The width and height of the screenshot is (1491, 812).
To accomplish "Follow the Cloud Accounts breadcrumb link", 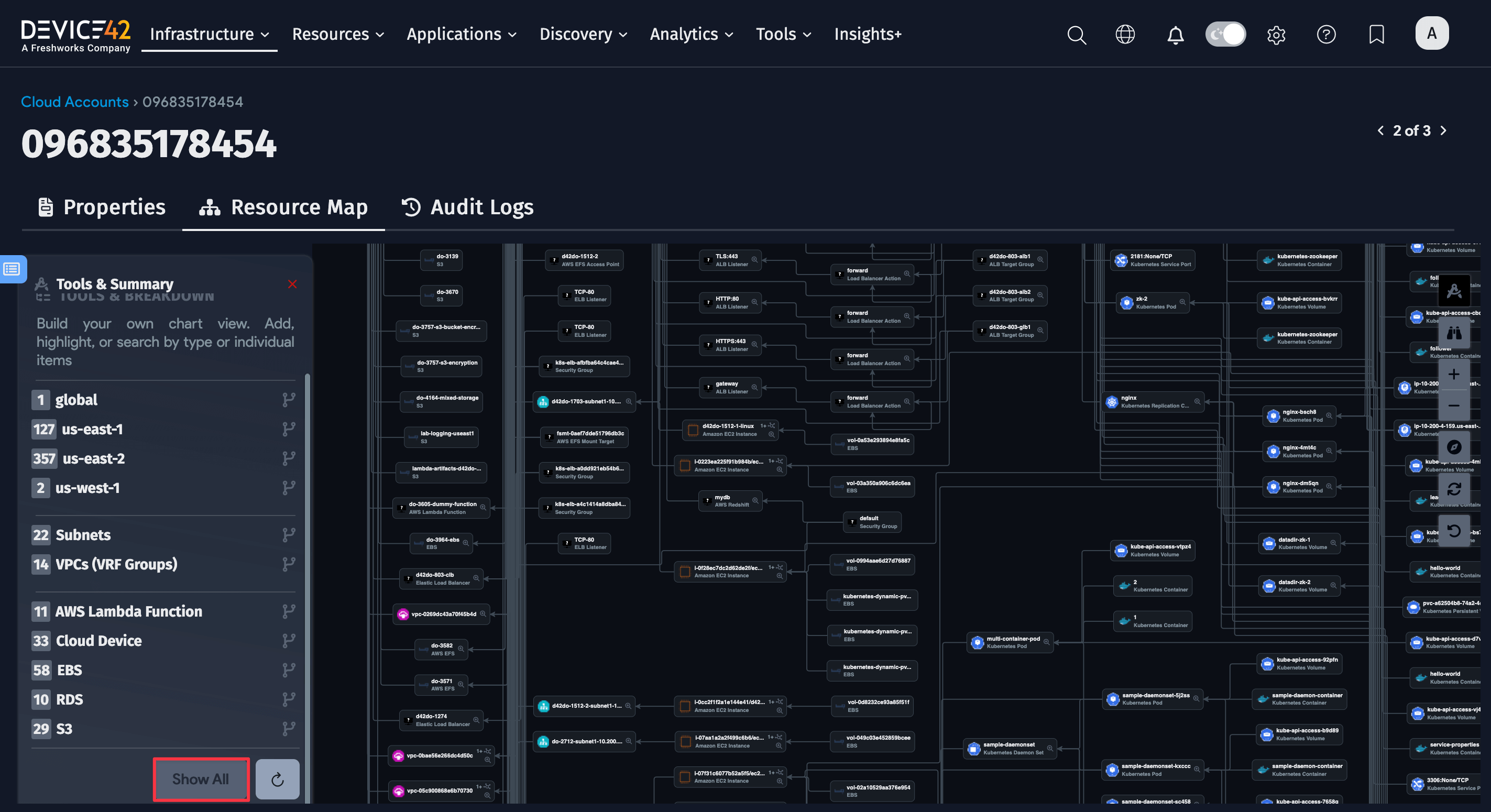I will click(x=75, y=102).
